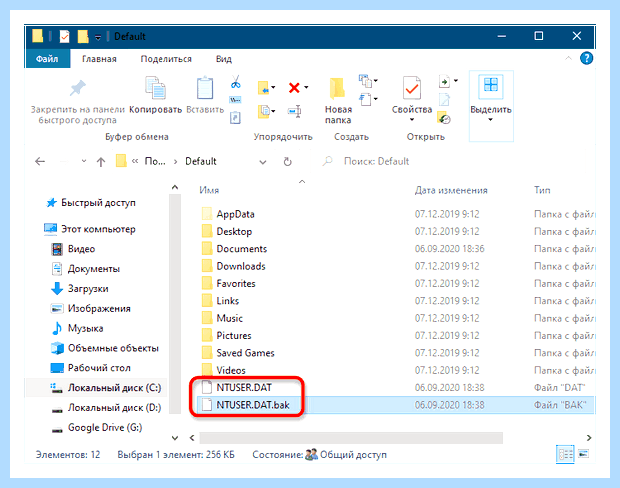Open the New item dropdown arrow
Image resolution: width=620 pixels, height=488 pixels.
pyautogui.click(x=376, y=81)
